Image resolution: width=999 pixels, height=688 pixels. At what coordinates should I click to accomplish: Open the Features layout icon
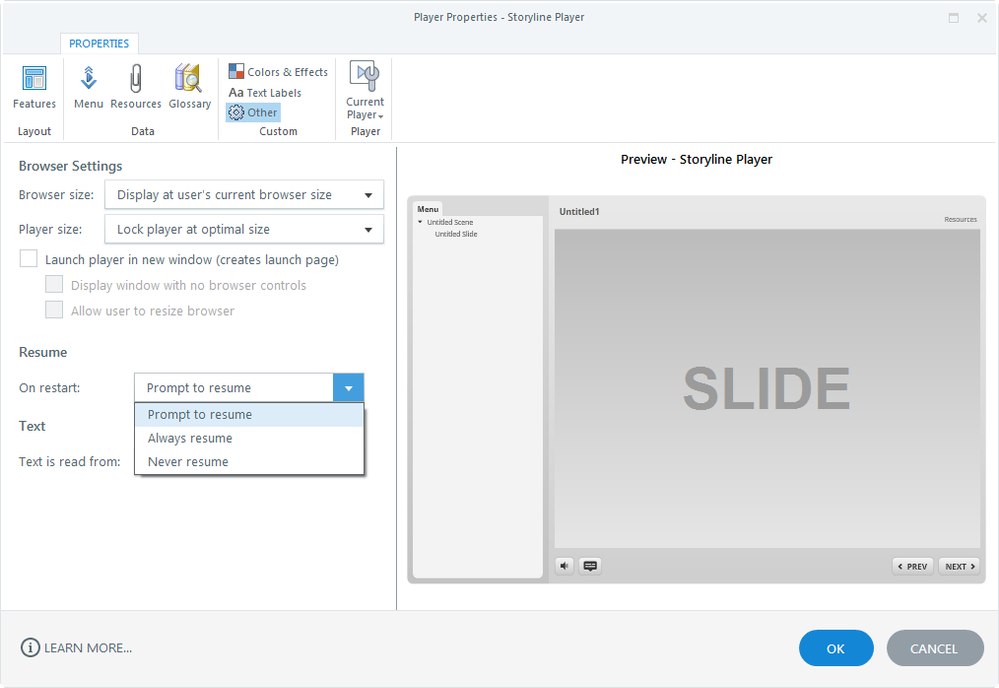34,87
